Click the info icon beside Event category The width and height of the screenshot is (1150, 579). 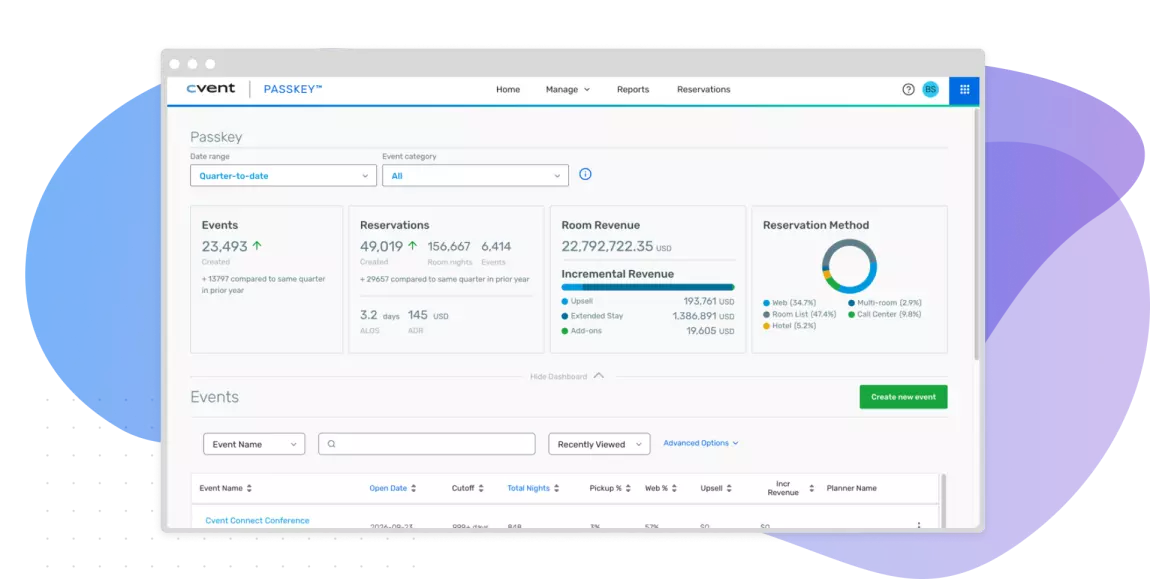click(x=584, y=174)
